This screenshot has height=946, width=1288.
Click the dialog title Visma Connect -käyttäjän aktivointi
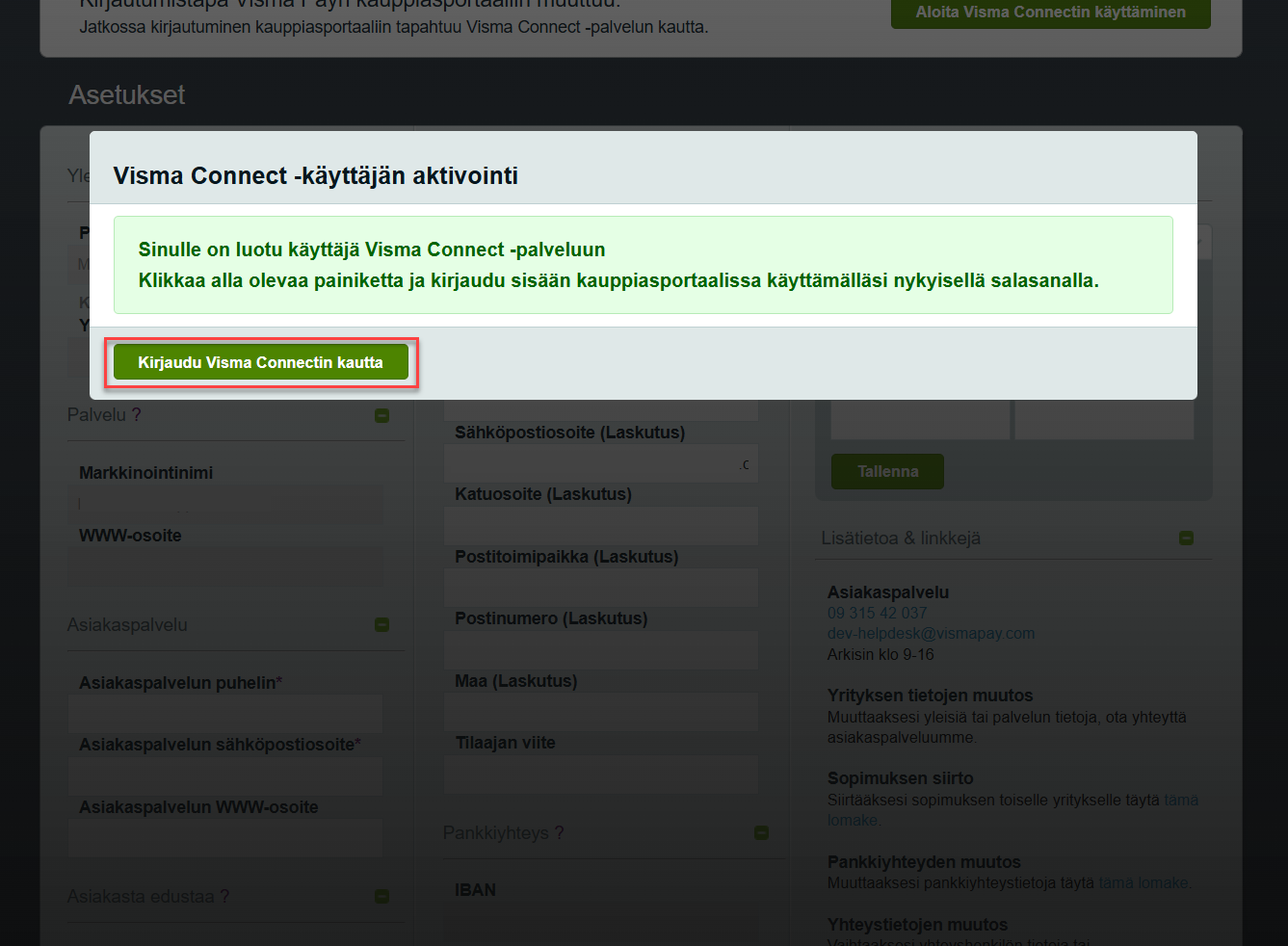[x=316, y=175]
